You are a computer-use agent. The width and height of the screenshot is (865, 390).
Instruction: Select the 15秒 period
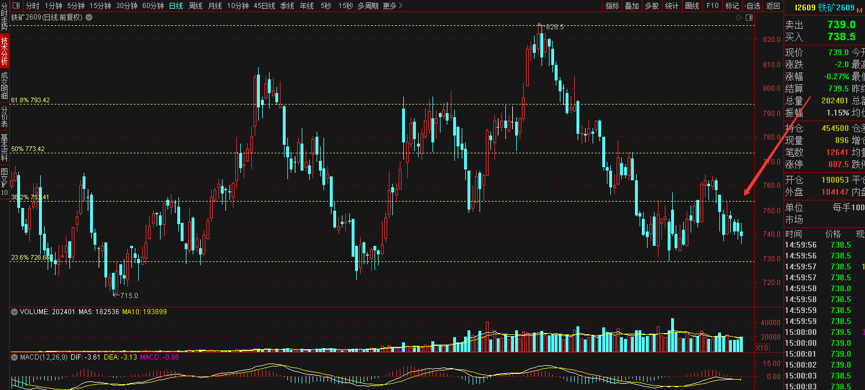[346, 6]
